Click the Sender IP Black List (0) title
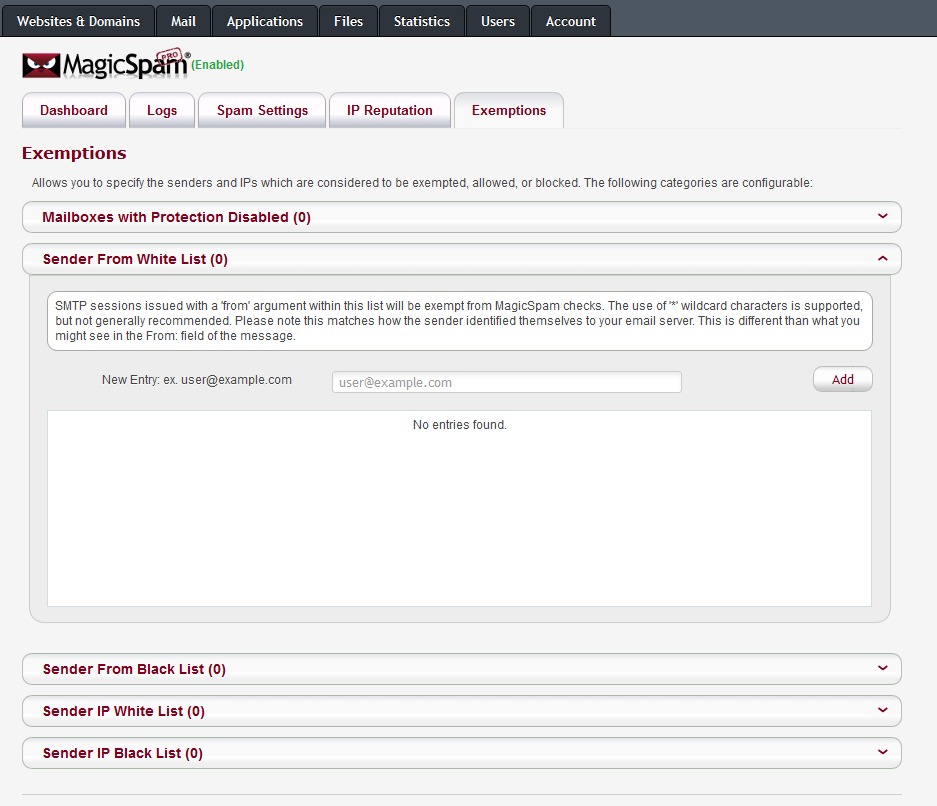Screen dimensions: 937x806 click(x=123, y=753)
